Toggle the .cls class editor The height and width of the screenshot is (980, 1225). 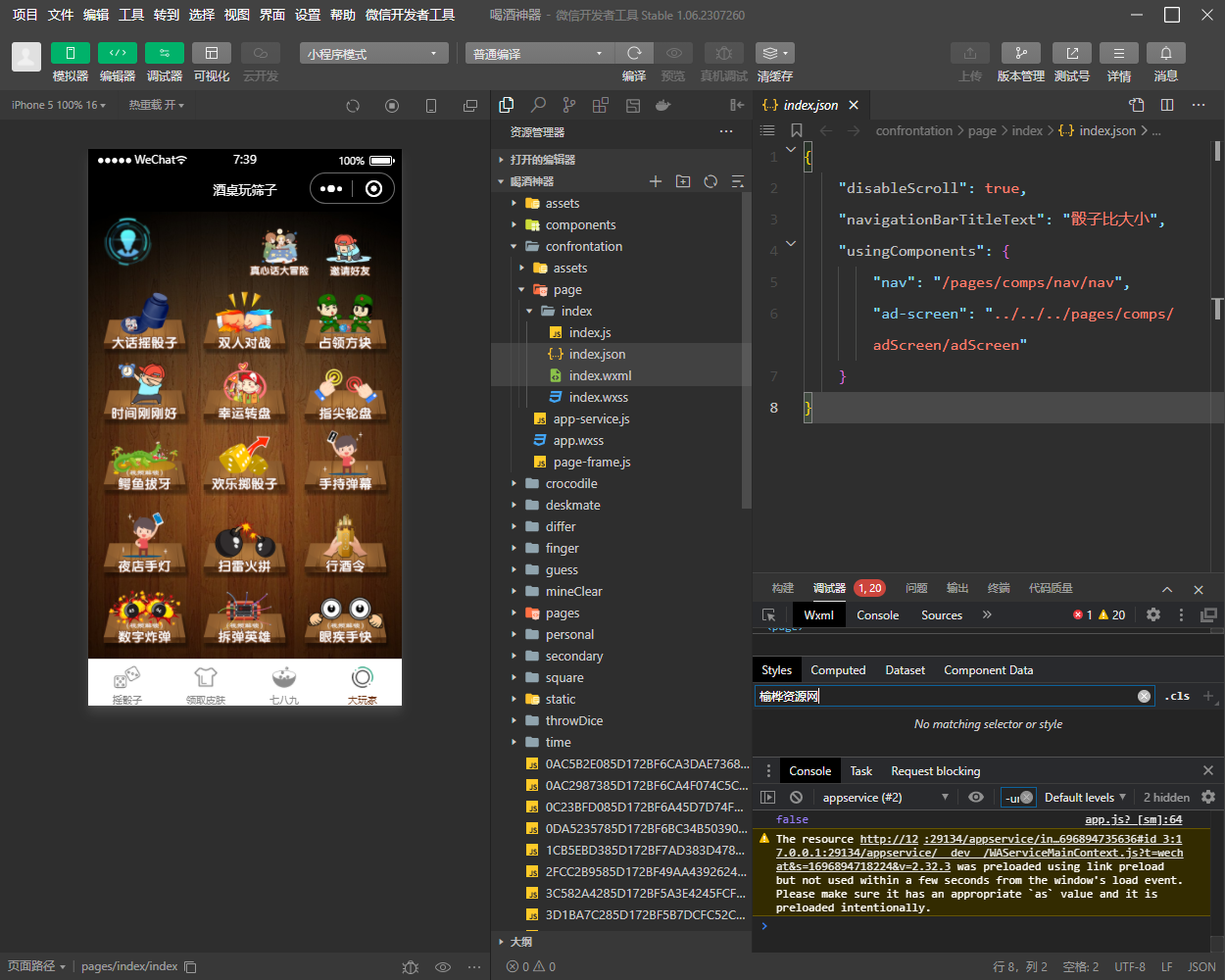tap(1177, 696)
